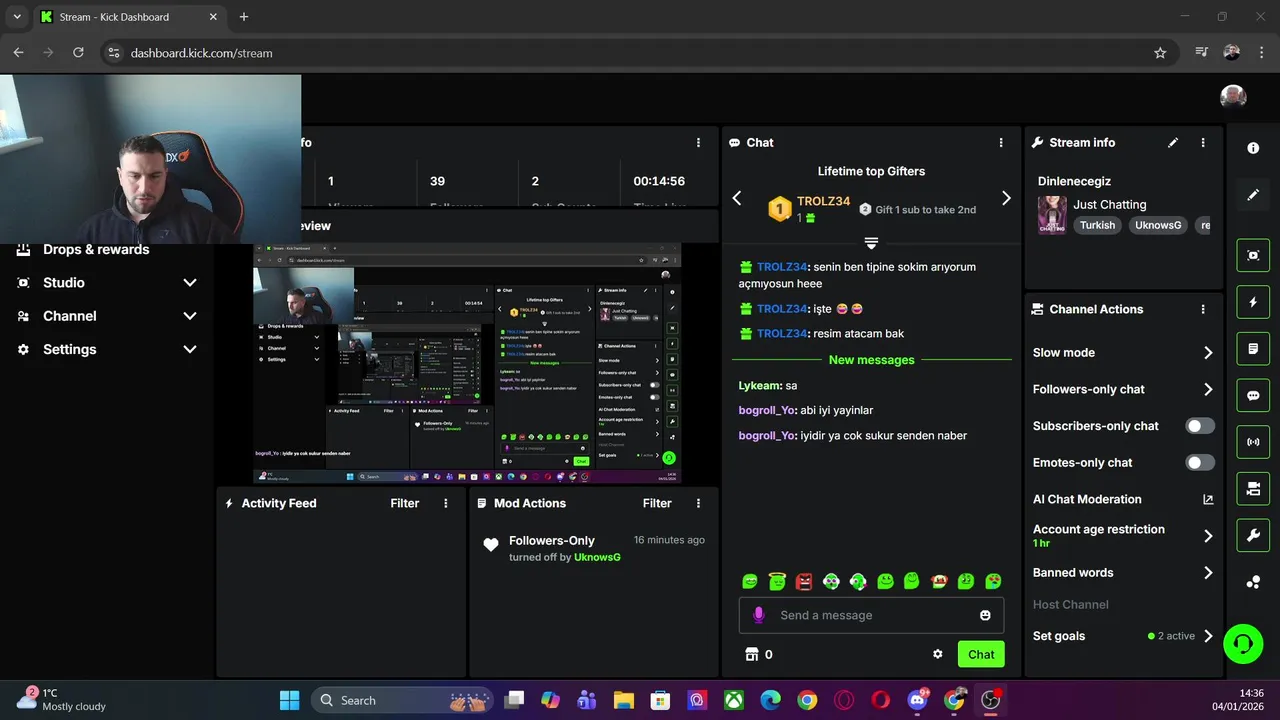Viewport: 1280px width, 720px height.
Task: Open Followers-only chat options chevron
Action: (1208, 390)
